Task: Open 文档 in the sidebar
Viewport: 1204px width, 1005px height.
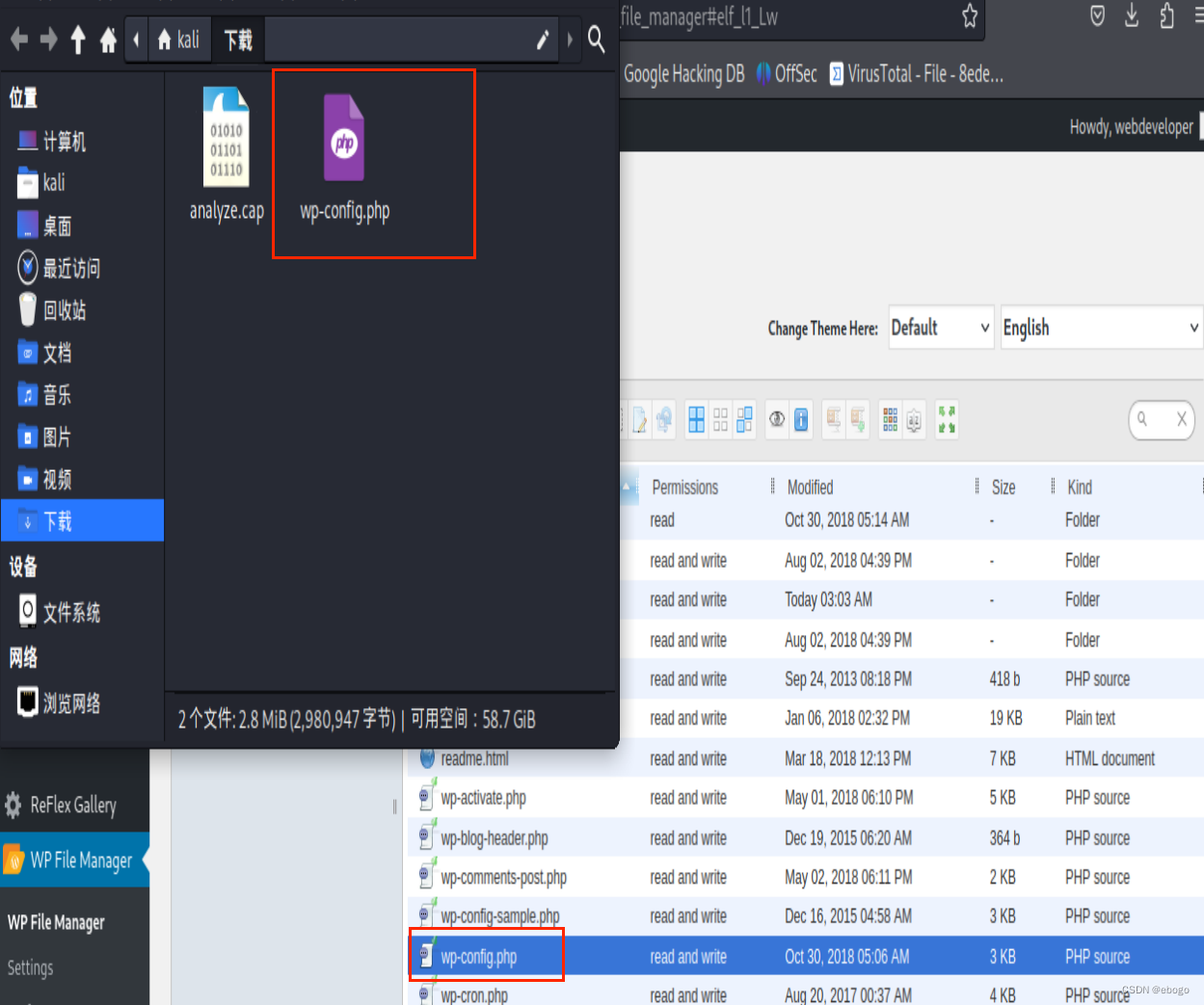Action: 44,352
